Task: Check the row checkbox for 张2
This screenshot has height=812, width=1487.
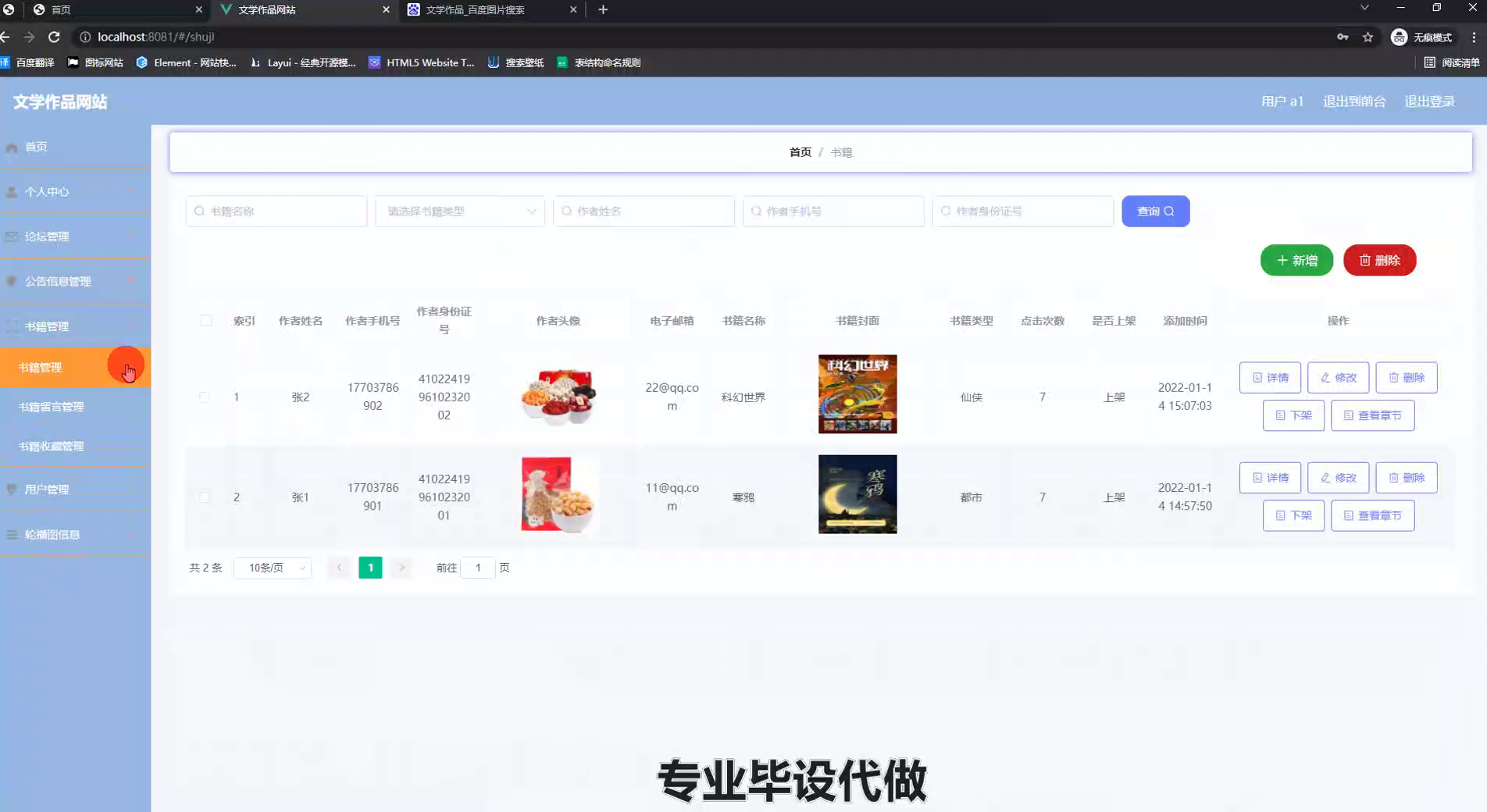Action: [204, 397]
